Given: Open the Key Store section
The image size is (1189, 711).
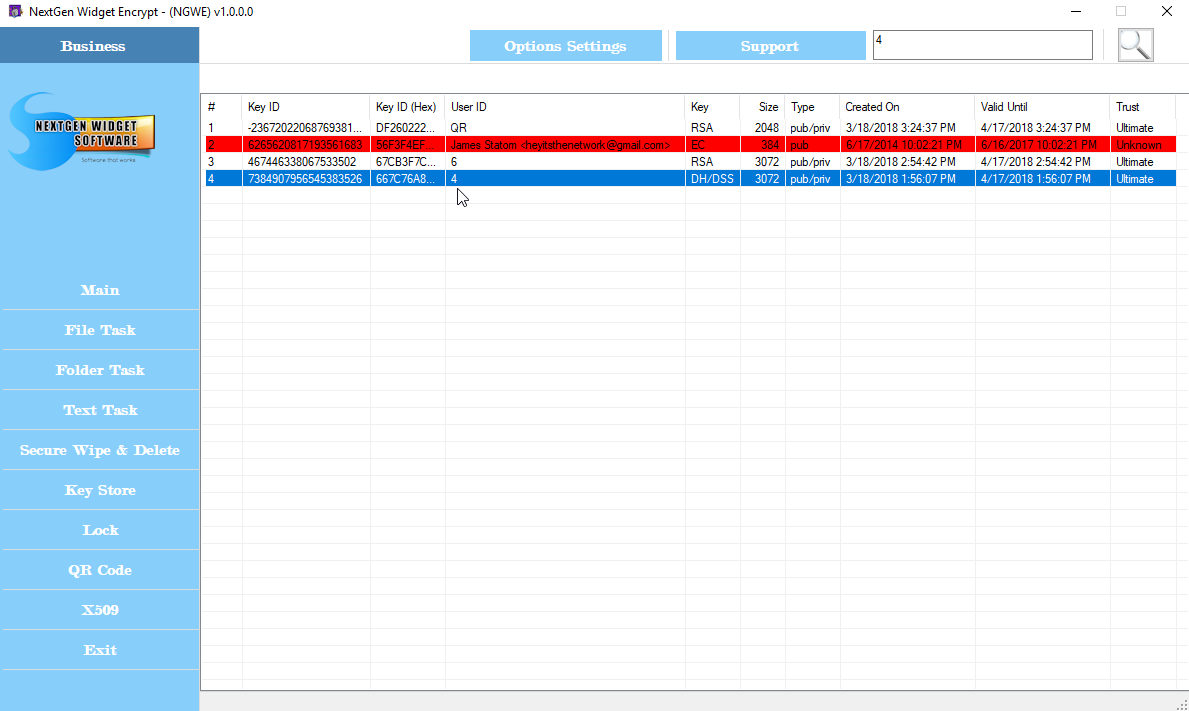Looking at the screenshot, I should pos(100,490).
